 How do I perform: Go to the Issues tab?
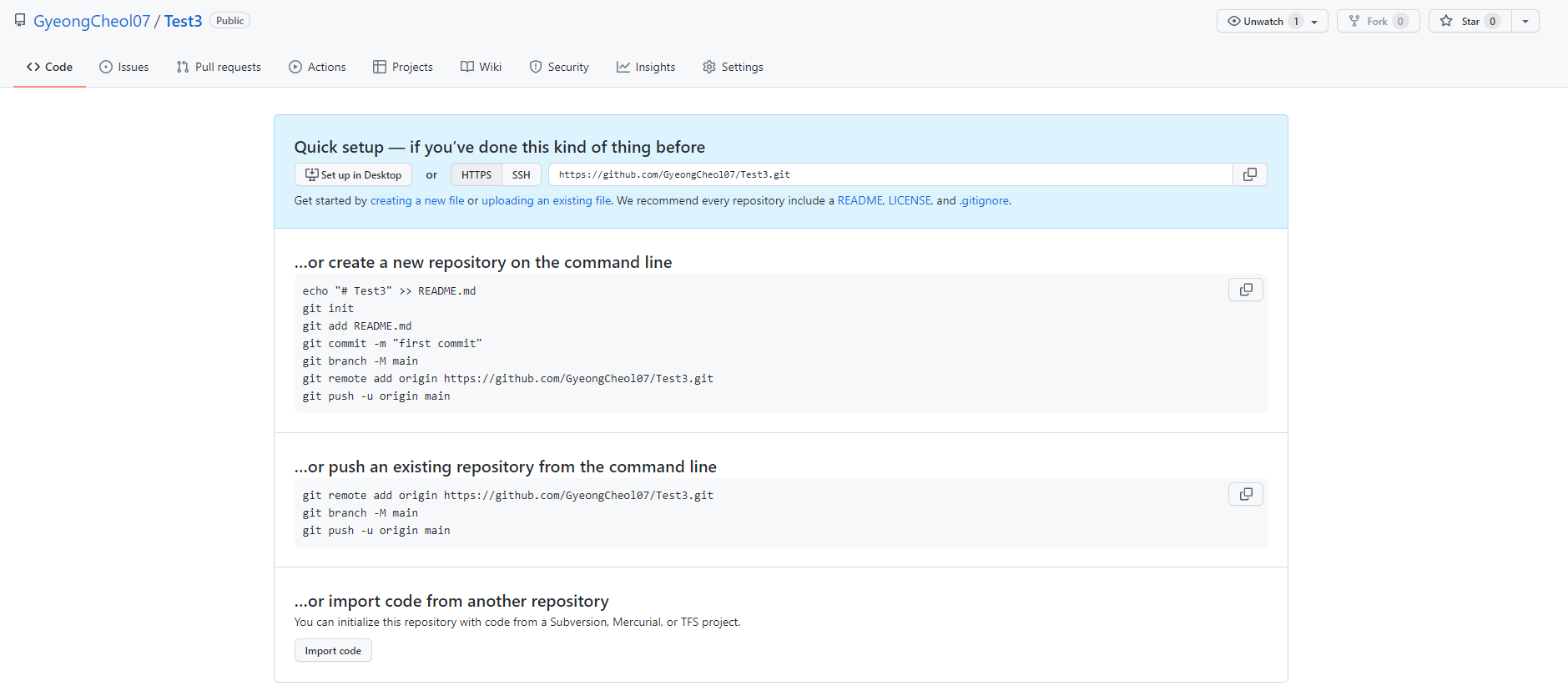pyautogui.click(x=124, y=67)
